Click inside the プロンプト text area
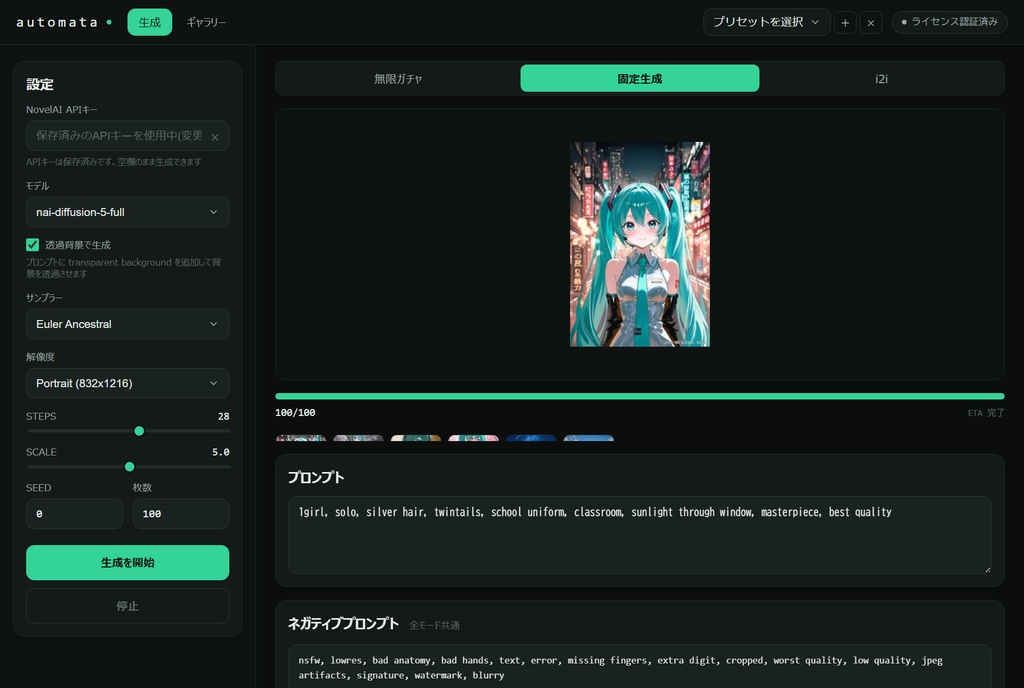This screenshot has height=688, width=1024. coord(639,535)
